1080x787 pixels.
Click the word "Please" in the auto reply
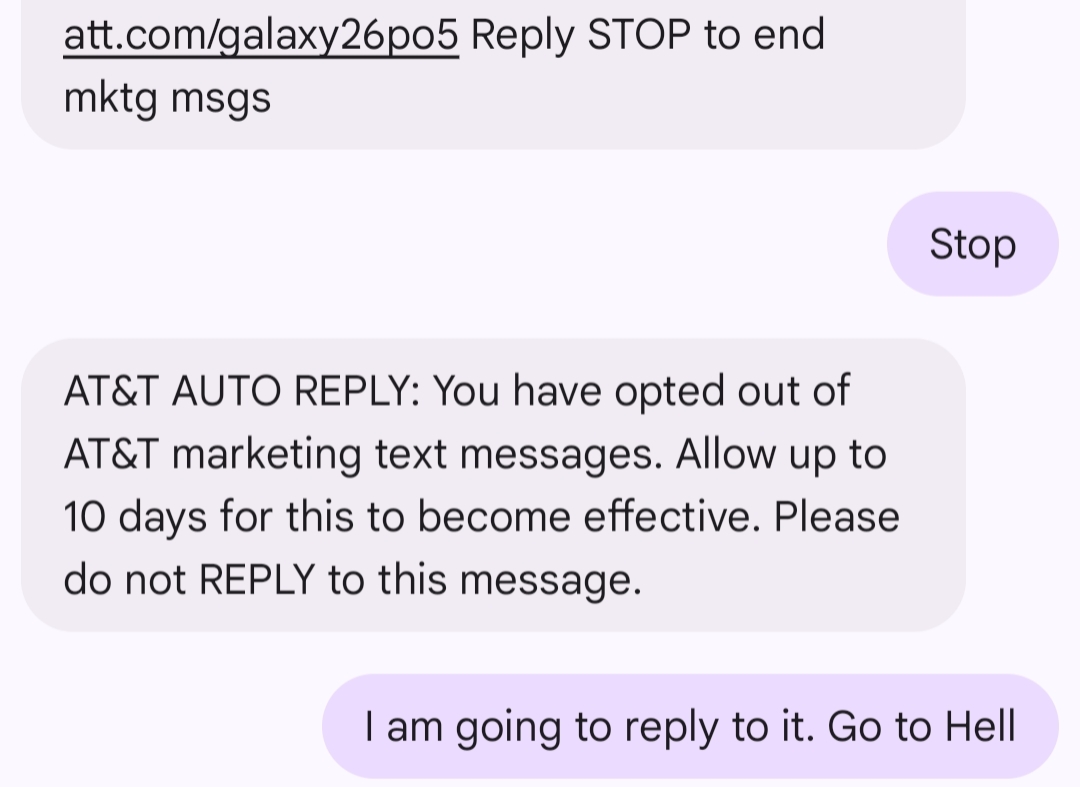[x=836, y=518]
